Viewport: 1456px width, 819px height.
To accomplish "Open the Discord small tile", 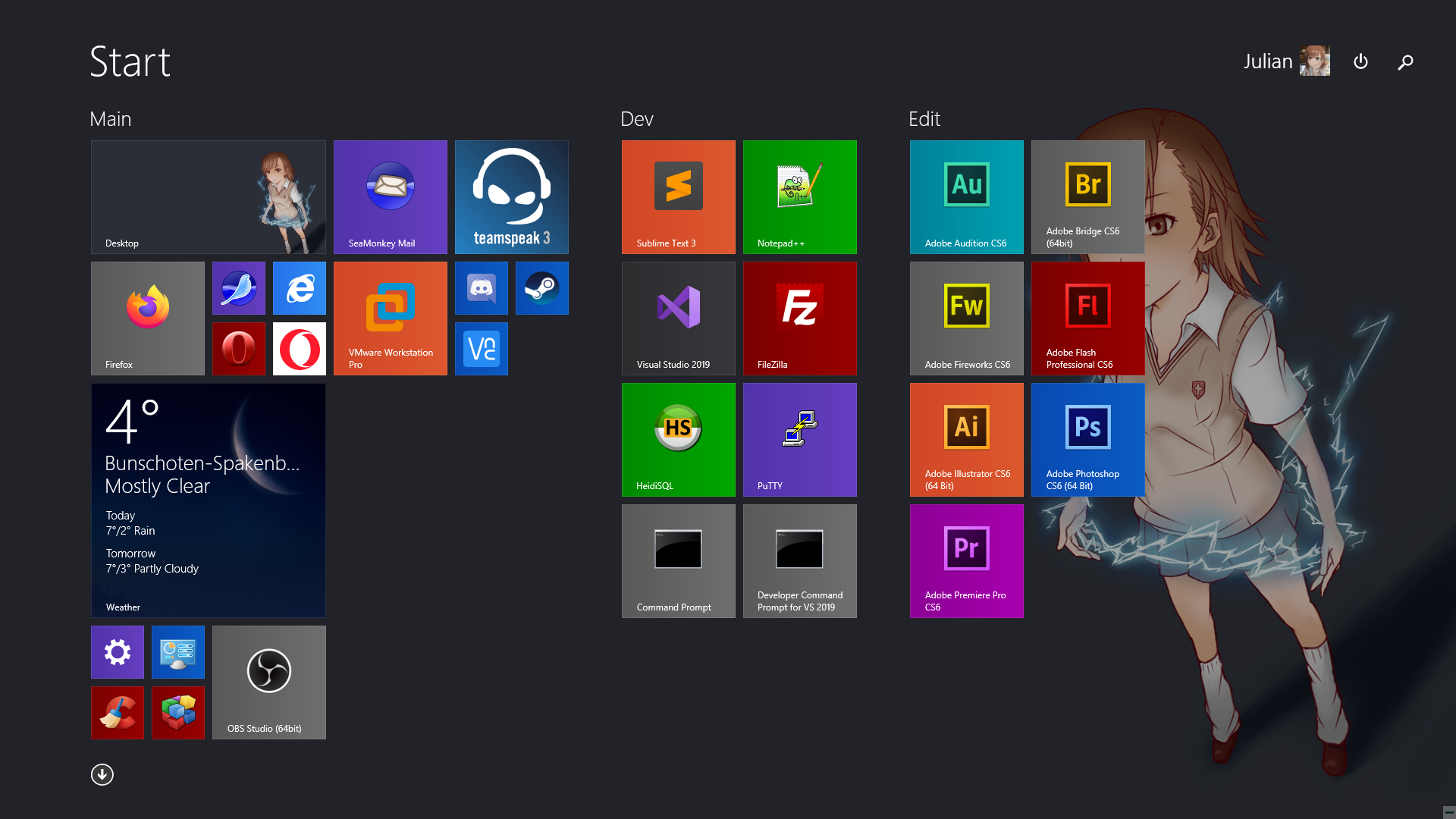I will pyautogui.click(x=482, y=288).
